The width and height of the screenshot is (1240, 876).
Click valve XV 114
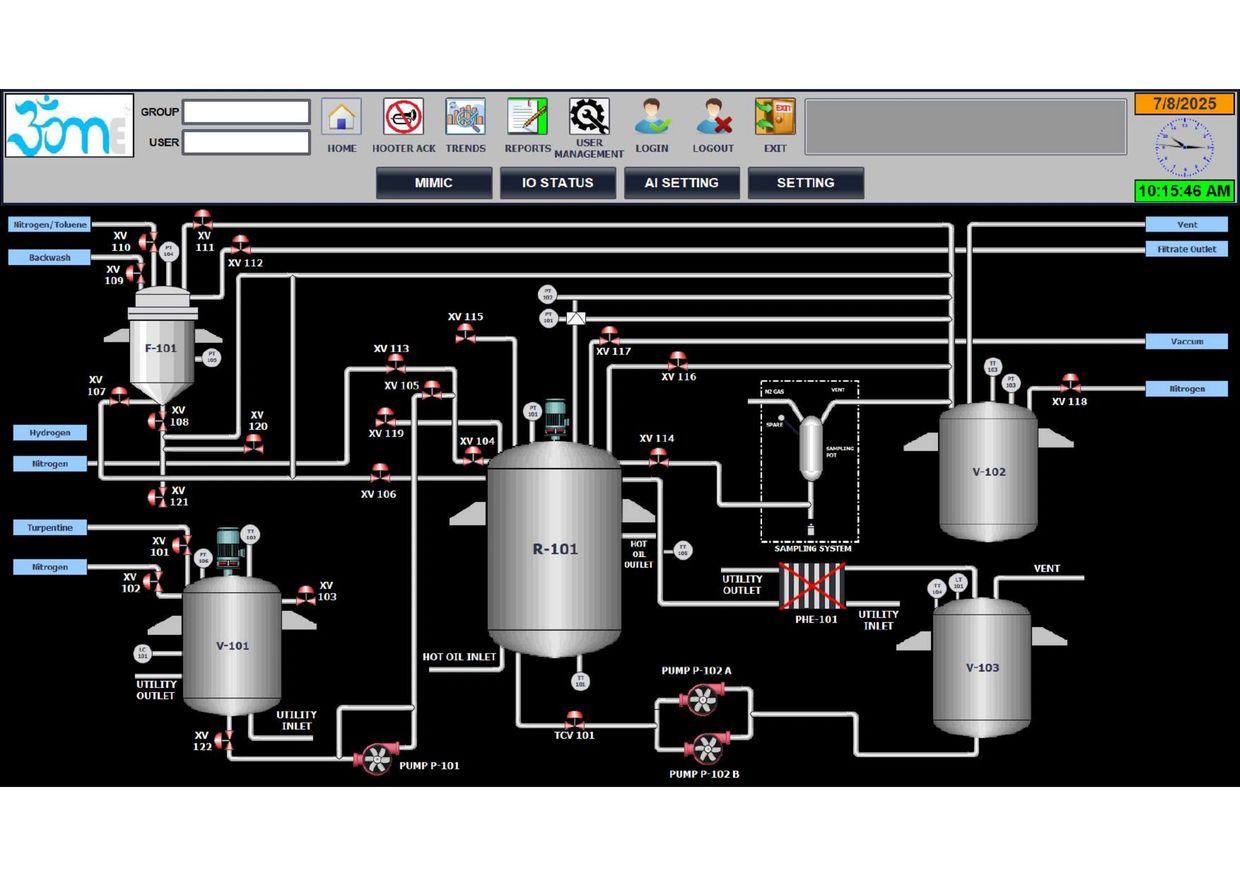658,457
